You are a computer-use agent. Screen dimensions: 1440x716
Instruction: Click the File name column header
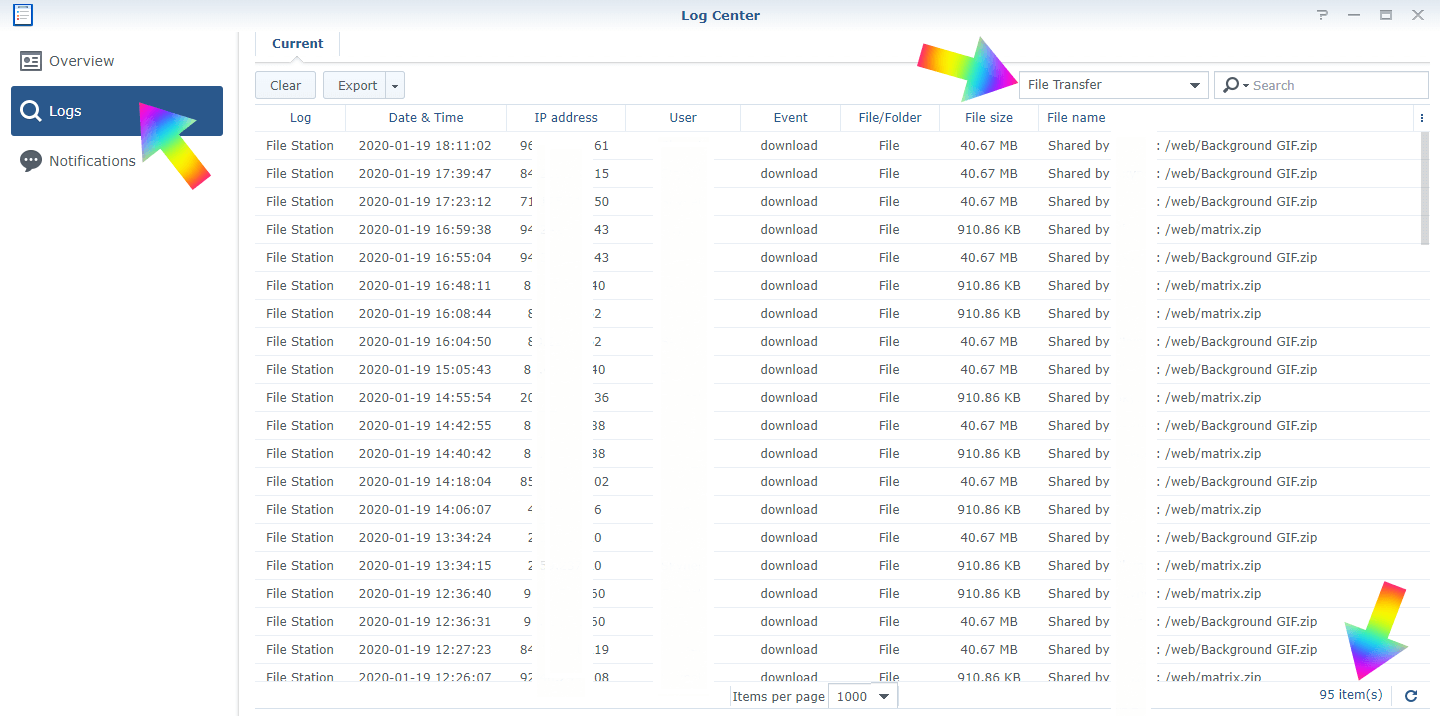coord(1226,118)
